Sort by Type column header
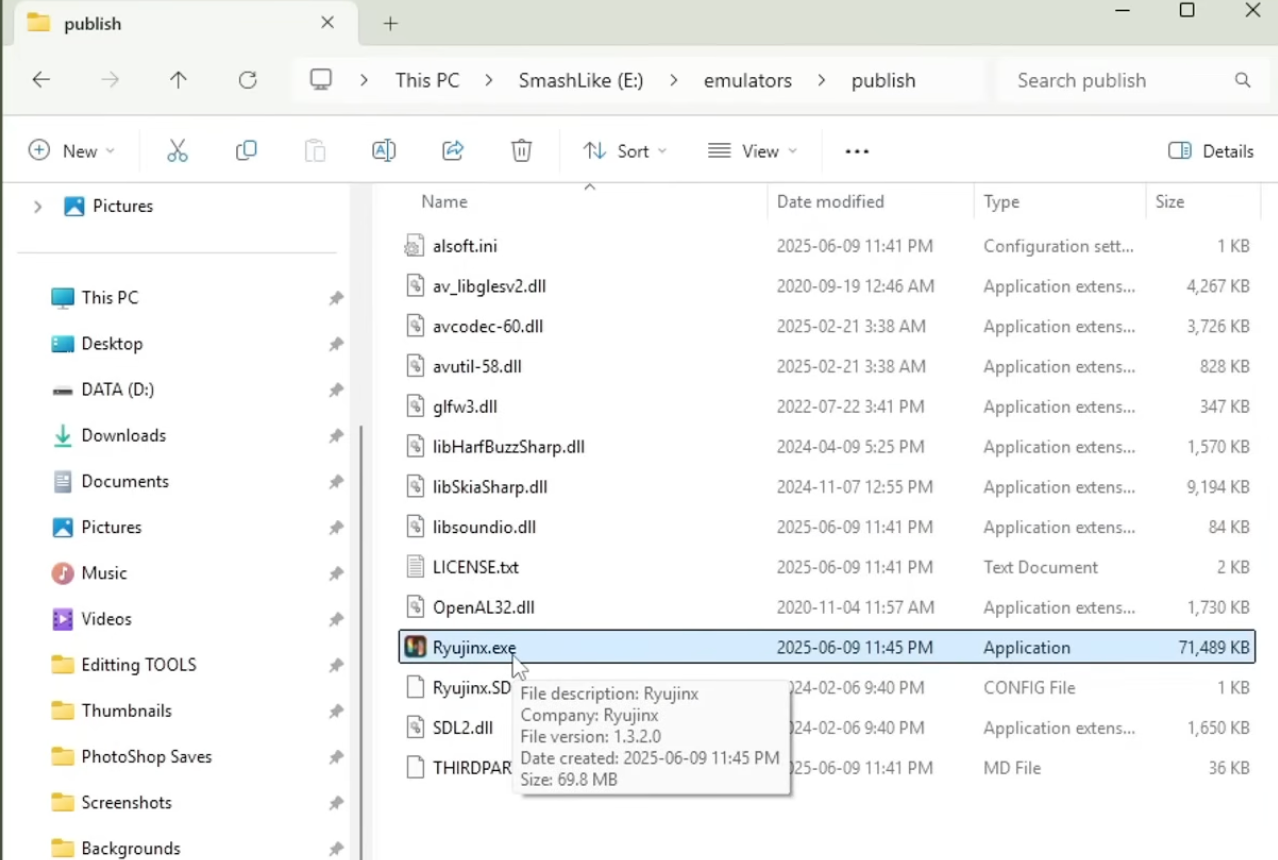Viewport: 1278px width, 860px height. pos(1001,201)
